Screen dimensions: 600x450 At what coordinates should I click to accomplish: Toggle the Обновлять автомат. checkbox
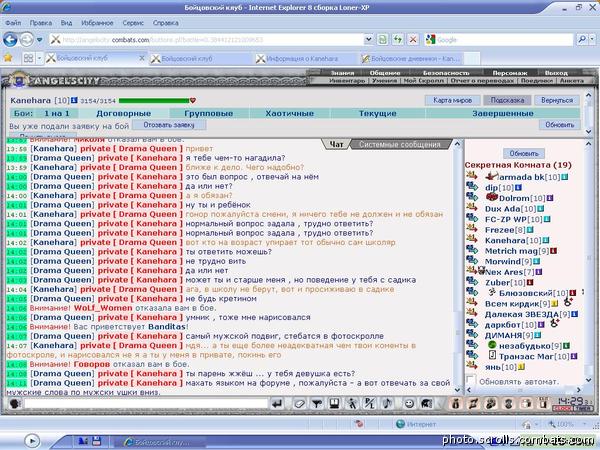tap(471, 380)
